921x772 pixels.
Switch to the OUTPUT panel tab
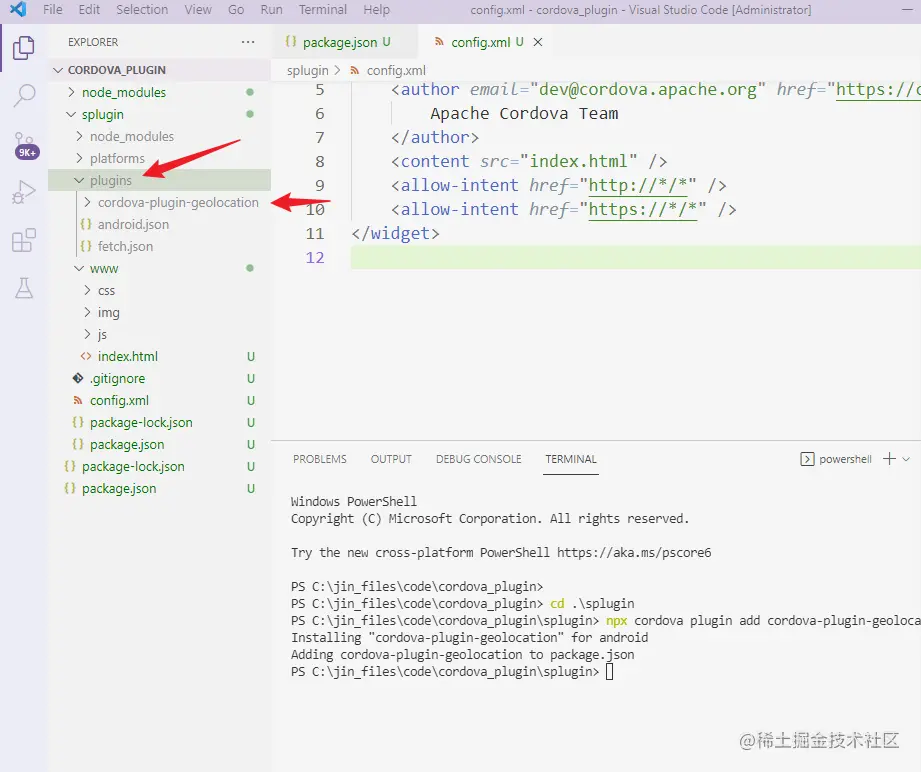[x=391, y=459]
